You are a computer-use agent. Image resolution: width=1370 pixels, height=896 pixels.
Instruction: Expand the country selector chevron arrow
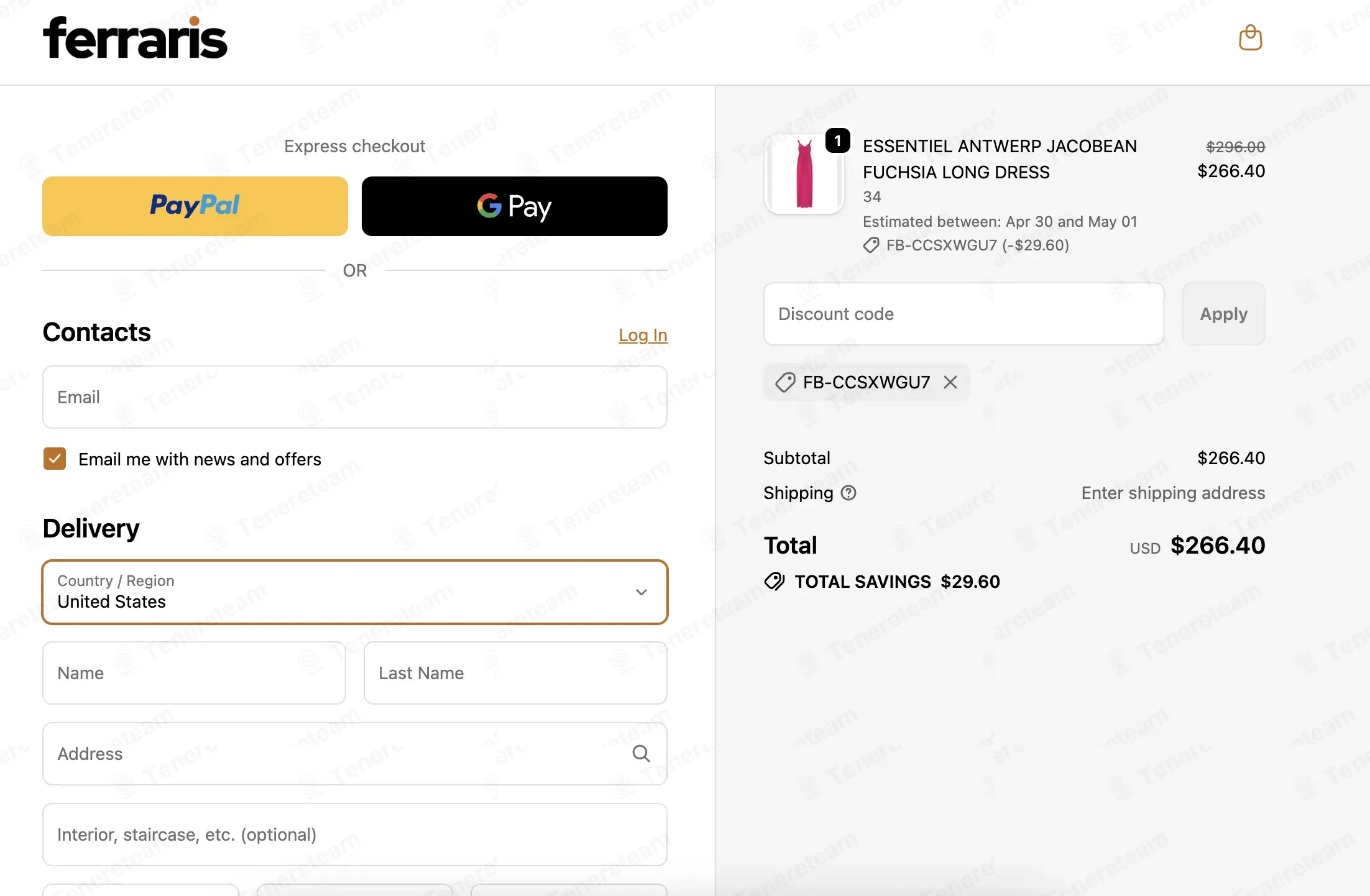tap(641, 592)
